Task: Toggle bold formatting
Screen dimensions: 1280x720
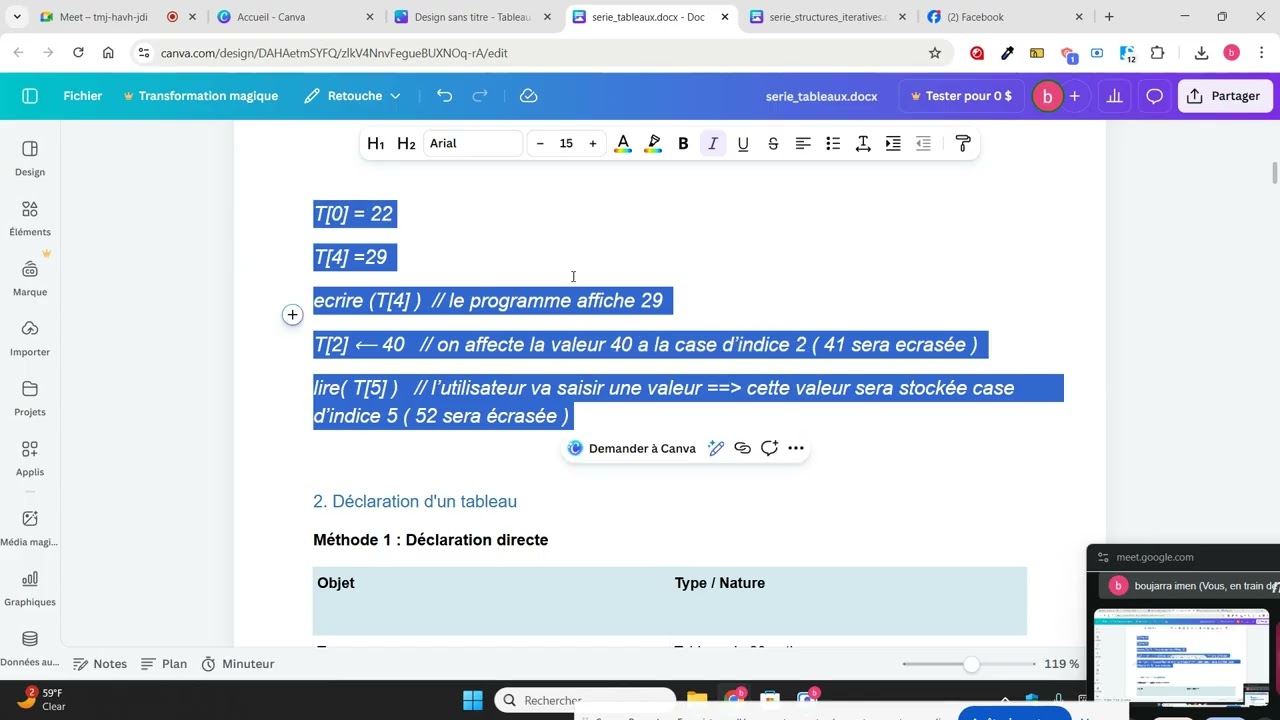Action: 683,144
